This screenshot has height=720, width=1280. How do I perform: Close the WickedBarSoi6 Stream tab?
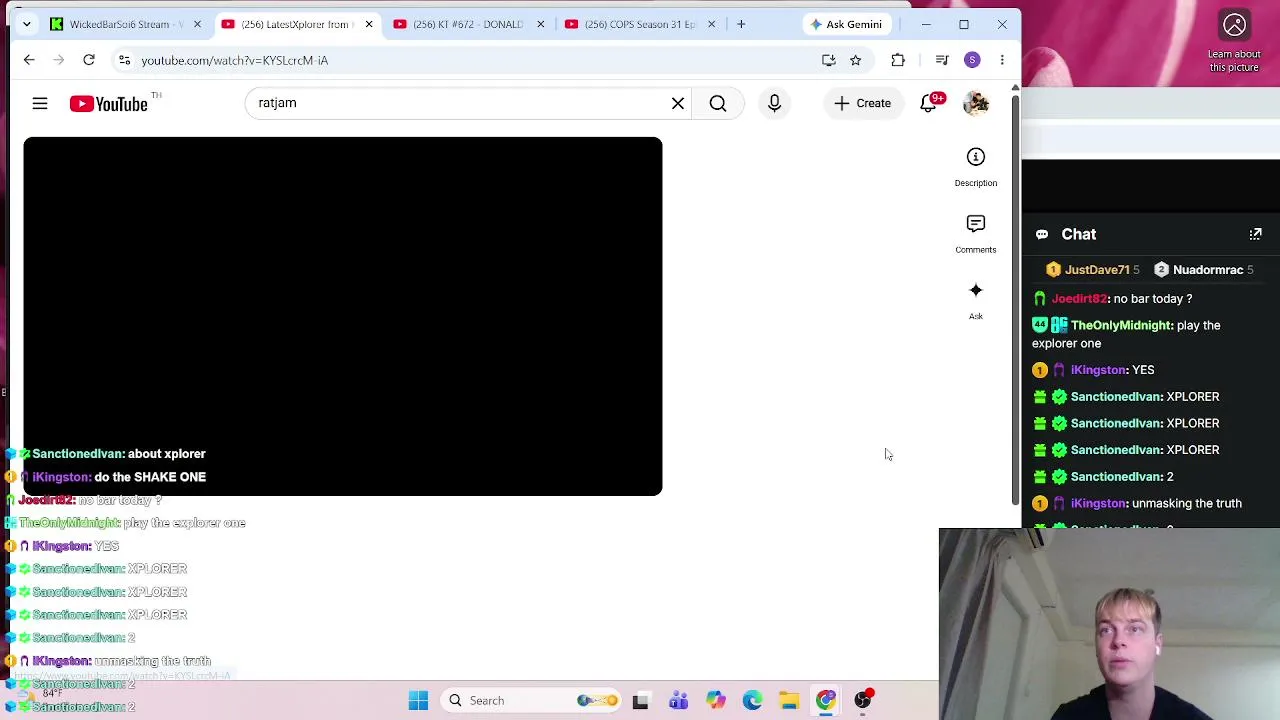tap(197, 24)
